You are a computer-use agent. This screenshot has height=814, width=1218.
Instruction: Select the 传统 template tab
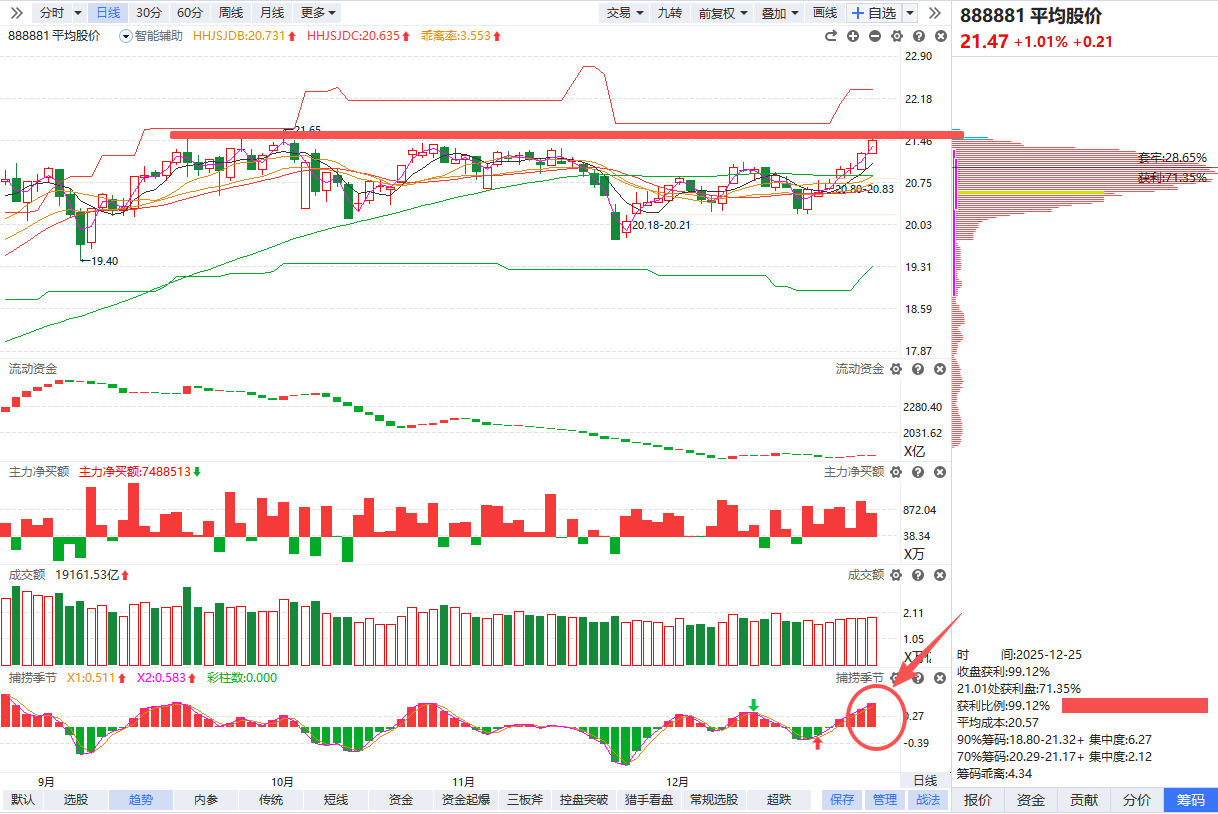[271, 800]
